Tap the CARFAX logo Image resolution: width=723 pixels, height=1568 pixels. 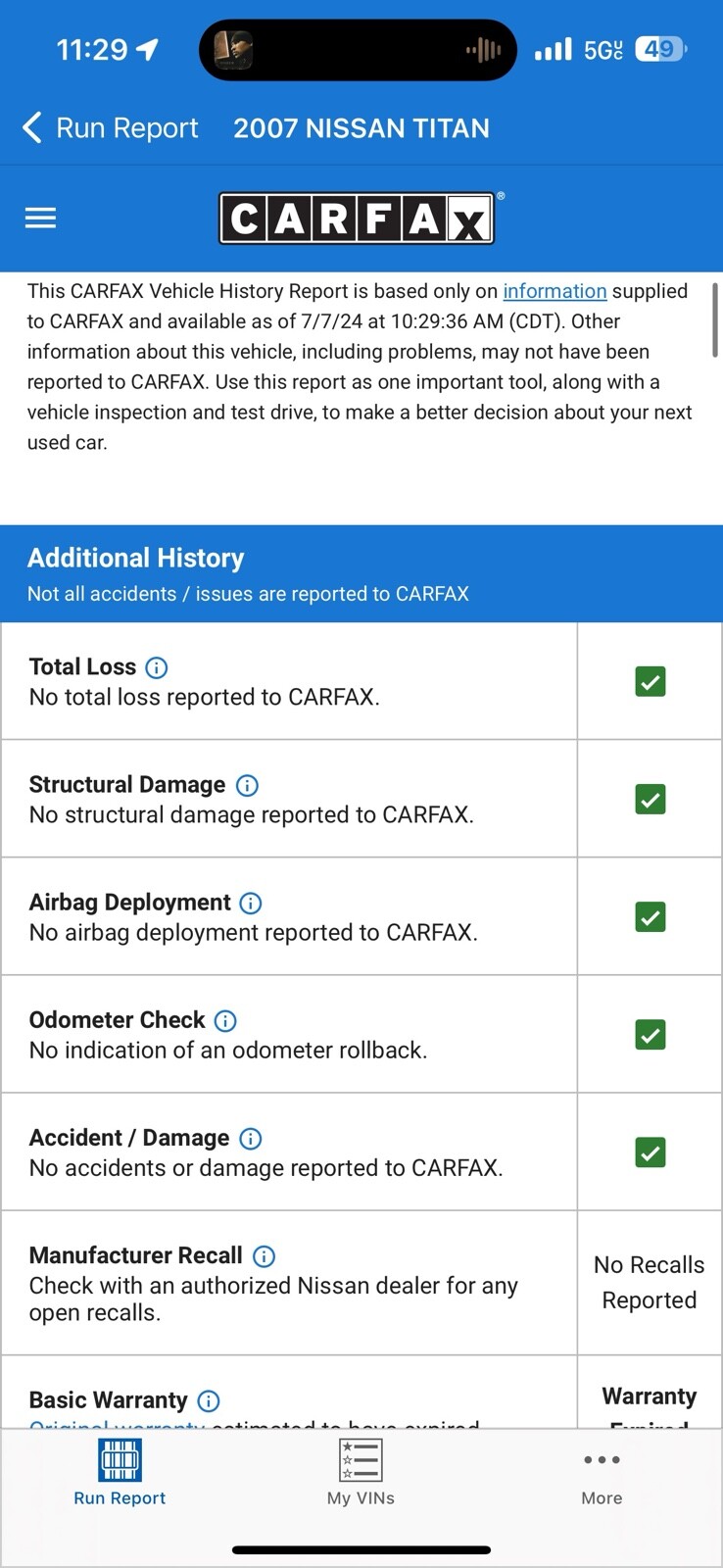357,218
